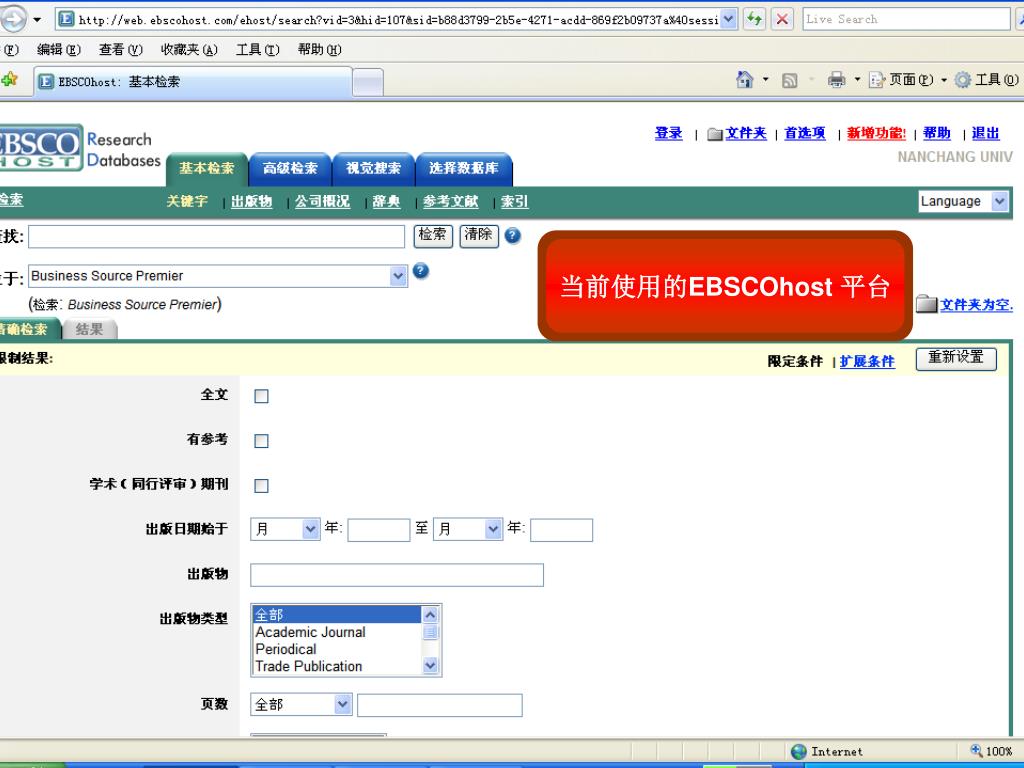Screen dimensions: 1024x768
Task: Click the Internet zone globe icon
Action: (799, 752)
